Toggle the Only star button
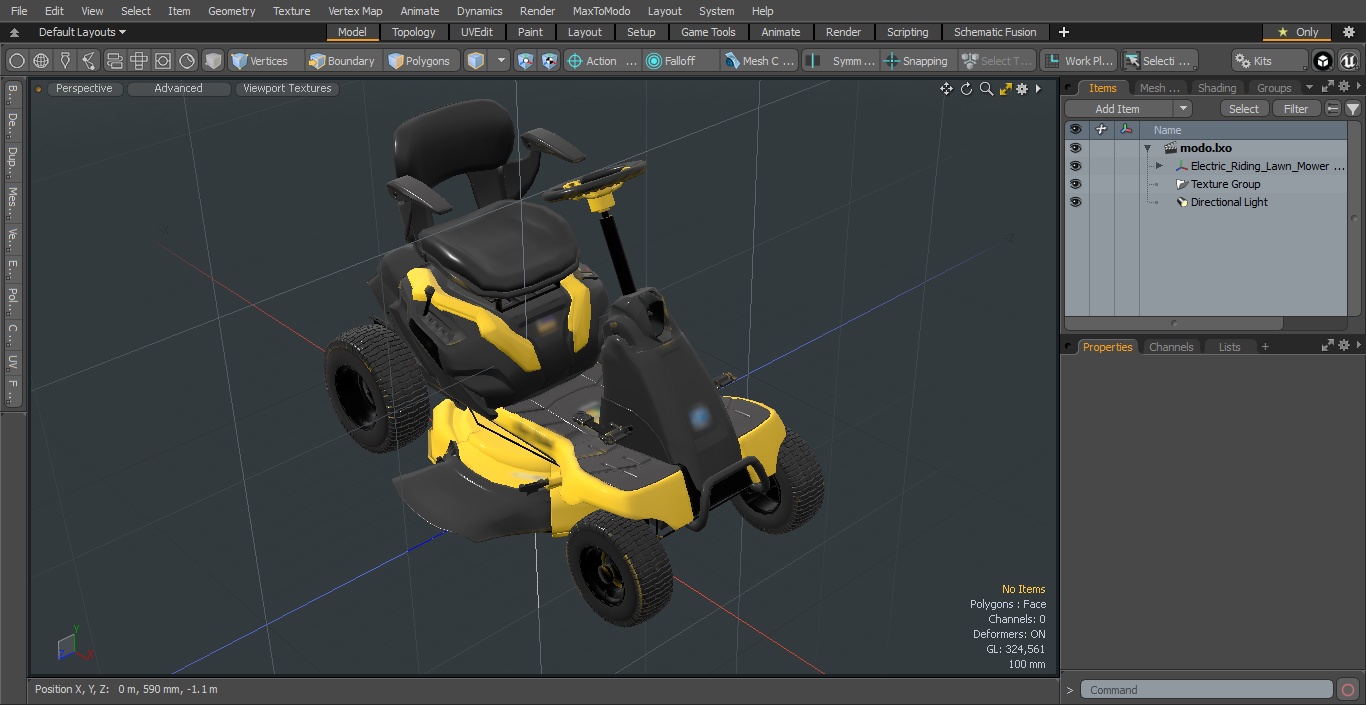1366x705 pixels. pos(1297,32)
